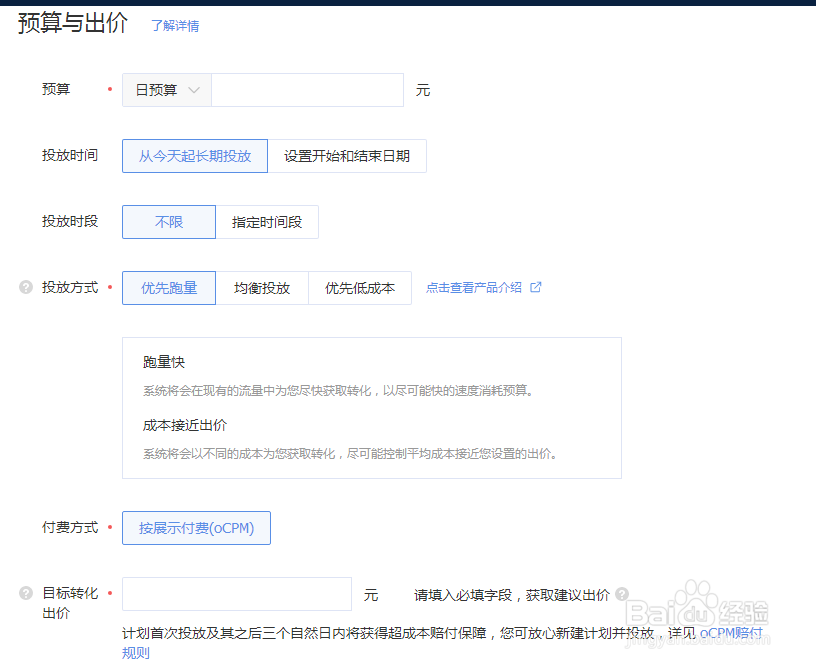This screenshot has width=816, height=667.
Task: Choose 不限 for 投放时段
Action: (x=169, y=222)
